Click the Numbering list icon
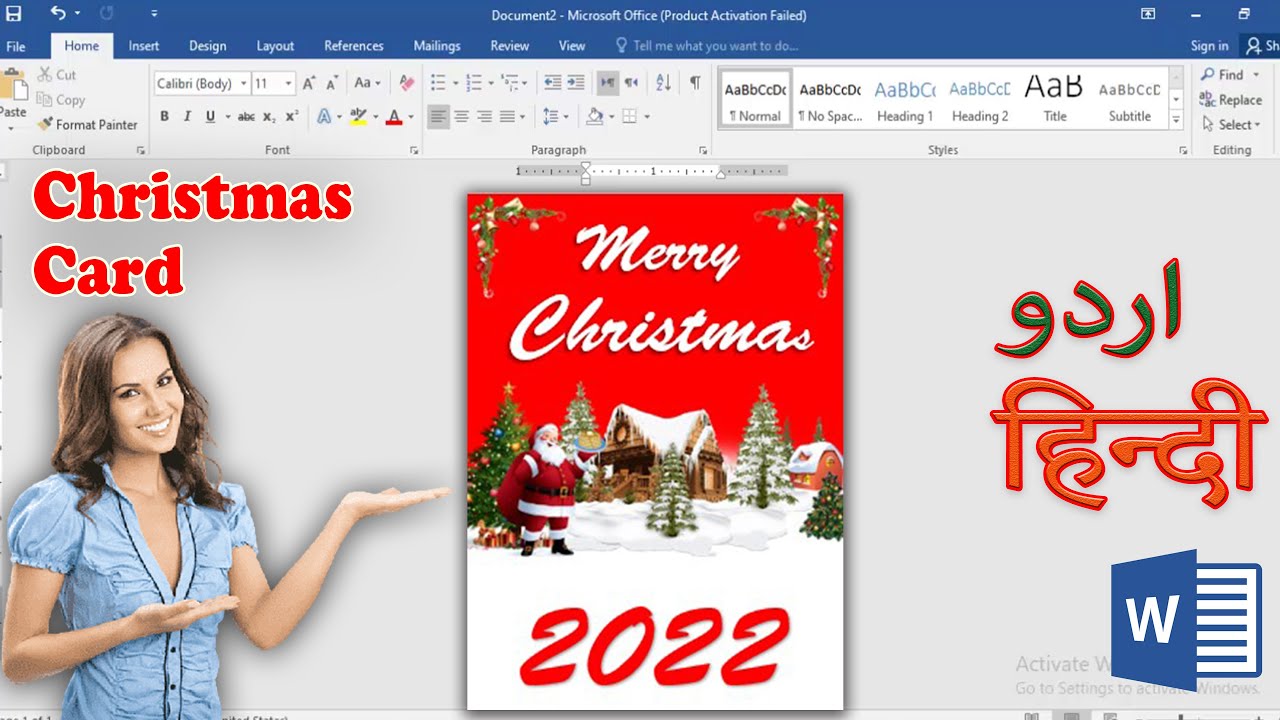The height and width of the screenshot is (720, 1280). (x=474, y=84)
